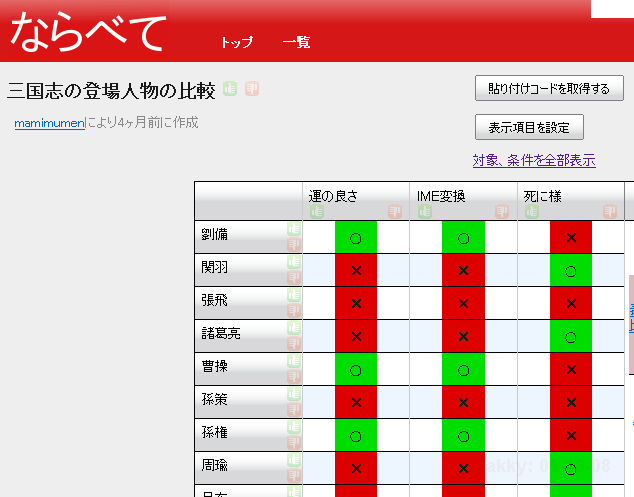This screenshot has height=497, width=634.
Task: Click 劉備's red × cell under 死に様
Action: [571, 237]
